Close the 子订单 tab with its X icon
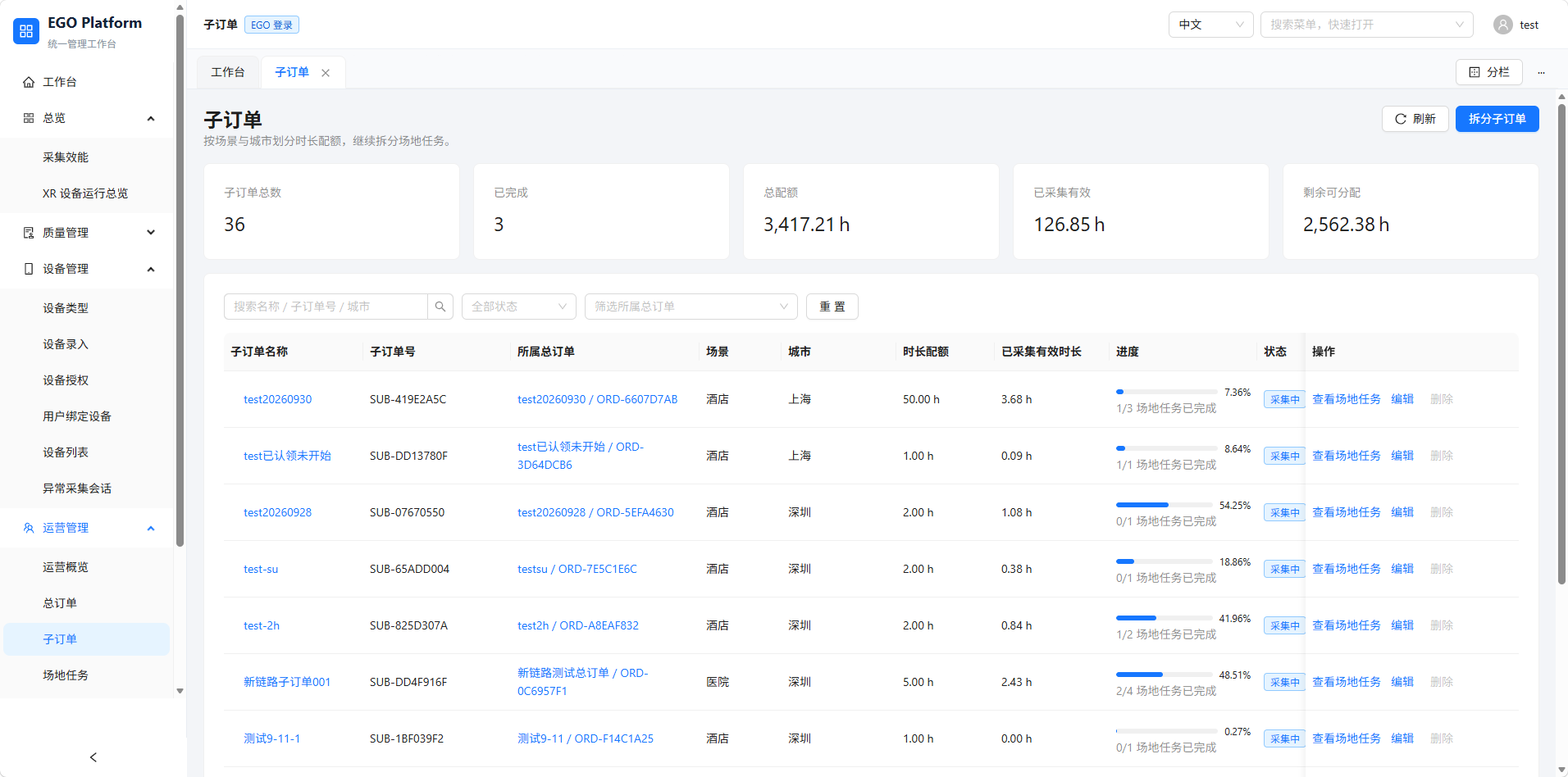 pos(326,73)
